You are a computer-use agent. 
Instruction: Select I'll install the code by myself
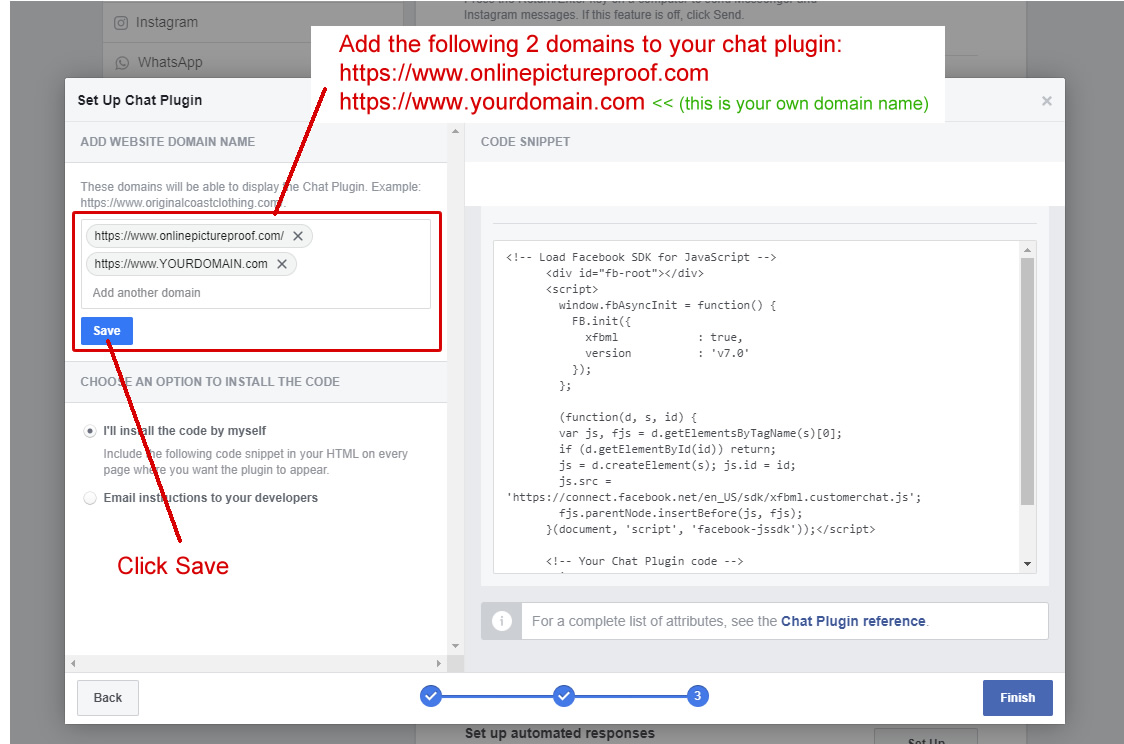[90, 431]
